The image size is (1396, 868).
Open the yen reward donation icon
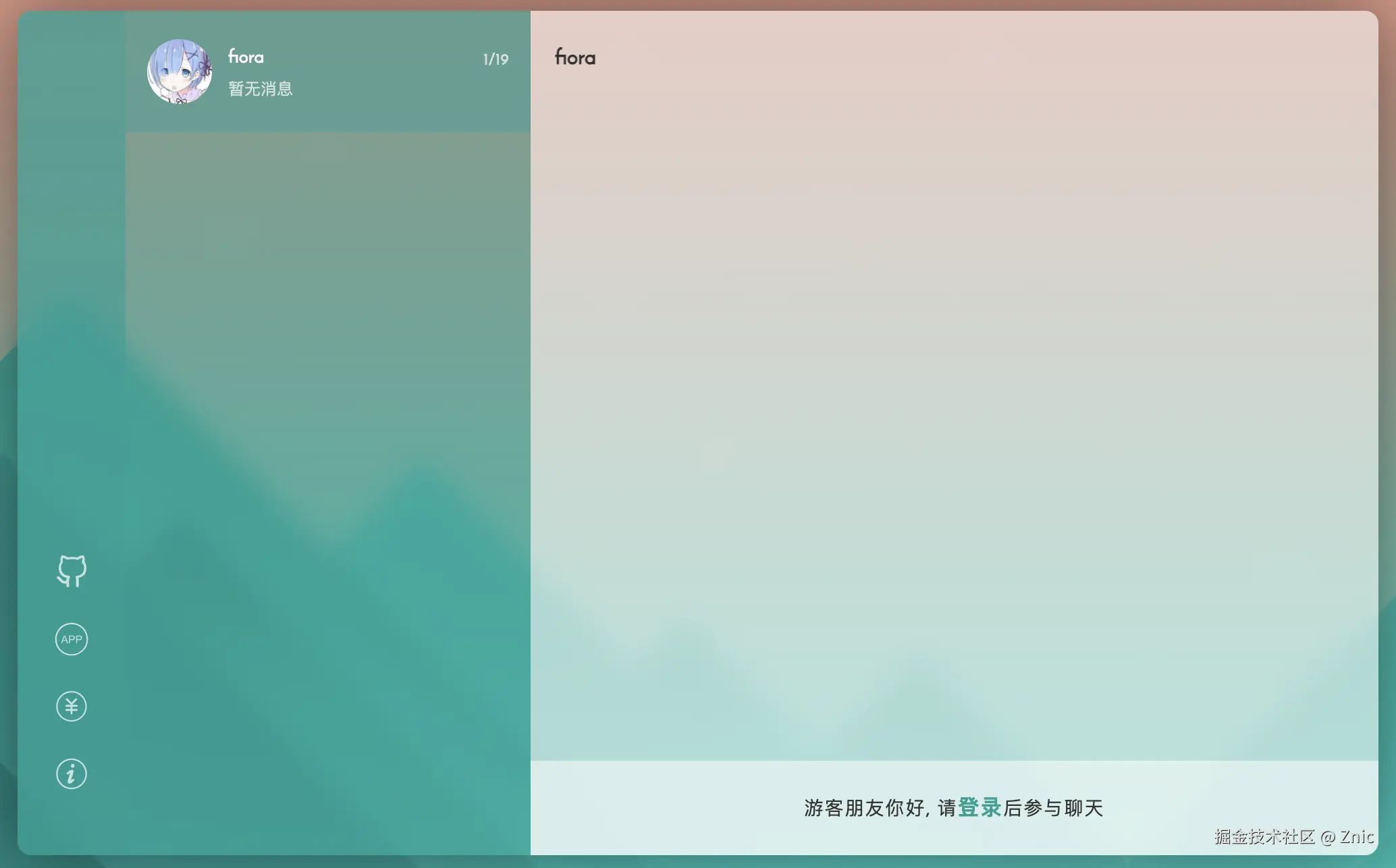[72, 706]
